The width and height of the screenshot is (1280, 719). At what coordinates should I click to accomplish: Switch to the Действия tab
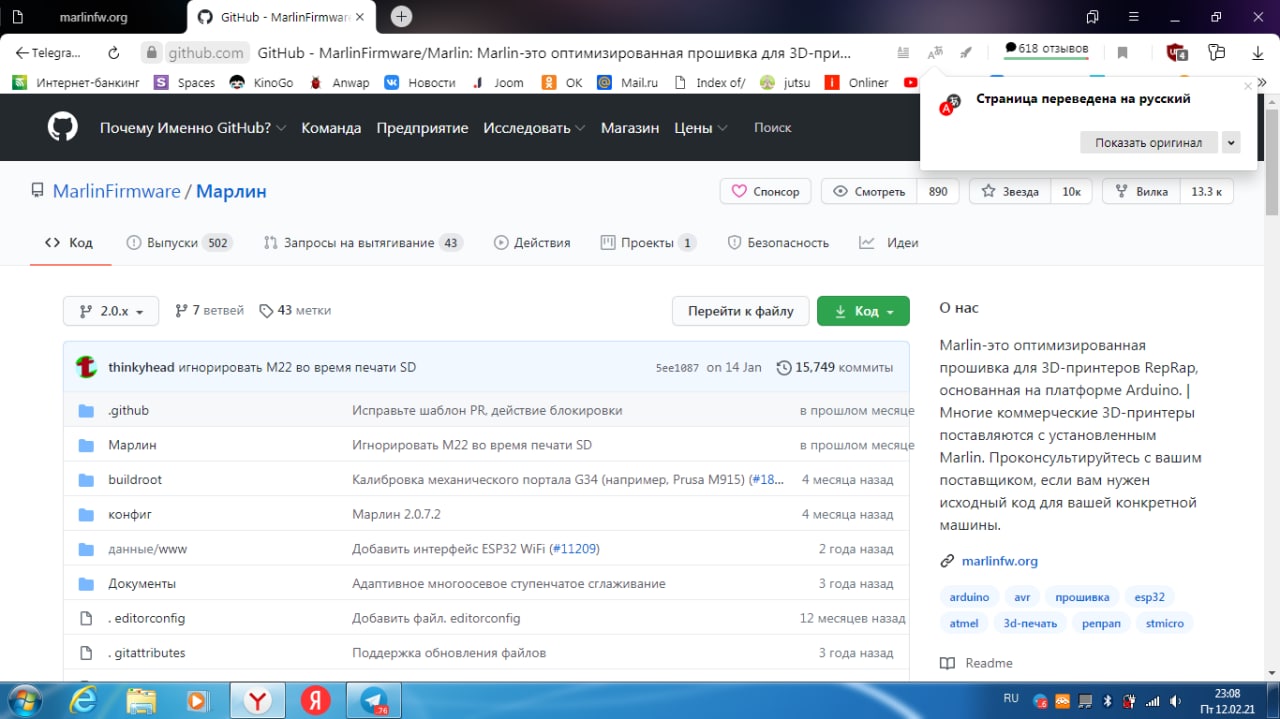pyautogui.click(x=532, y=242)
